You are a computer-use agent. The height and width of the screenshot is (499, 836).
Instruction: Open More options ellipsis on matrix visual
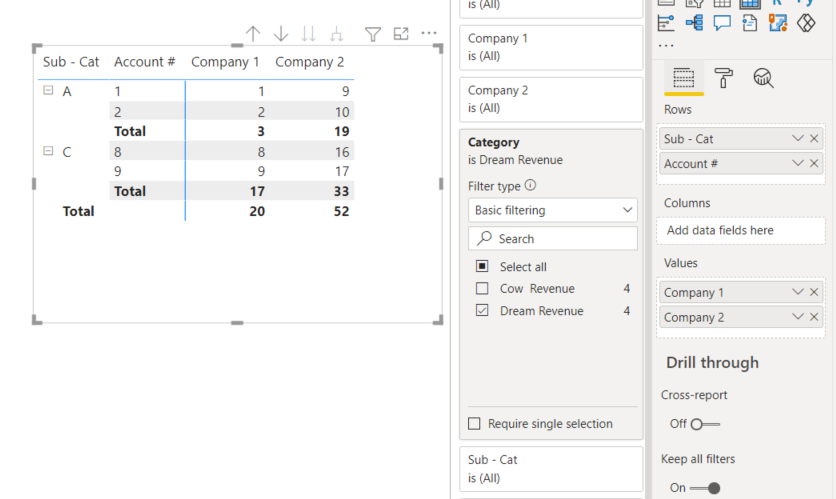[x=429, y=33]
